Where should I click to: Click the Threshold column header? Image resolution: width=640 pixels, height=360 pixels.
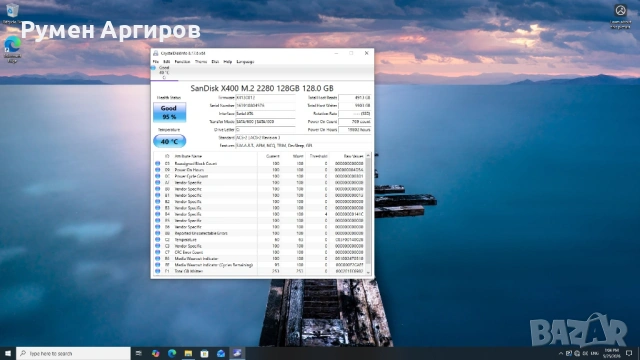click(318, 156)
